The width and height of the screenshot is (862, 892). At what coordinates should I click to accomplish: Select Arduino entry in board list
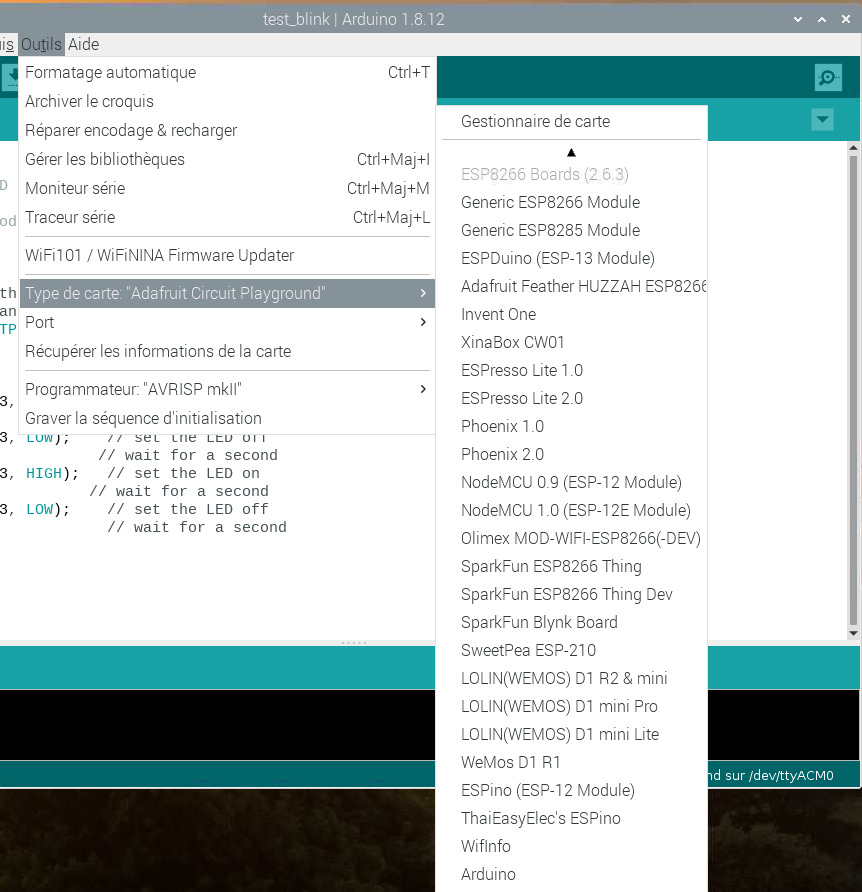tap(571, 874)
